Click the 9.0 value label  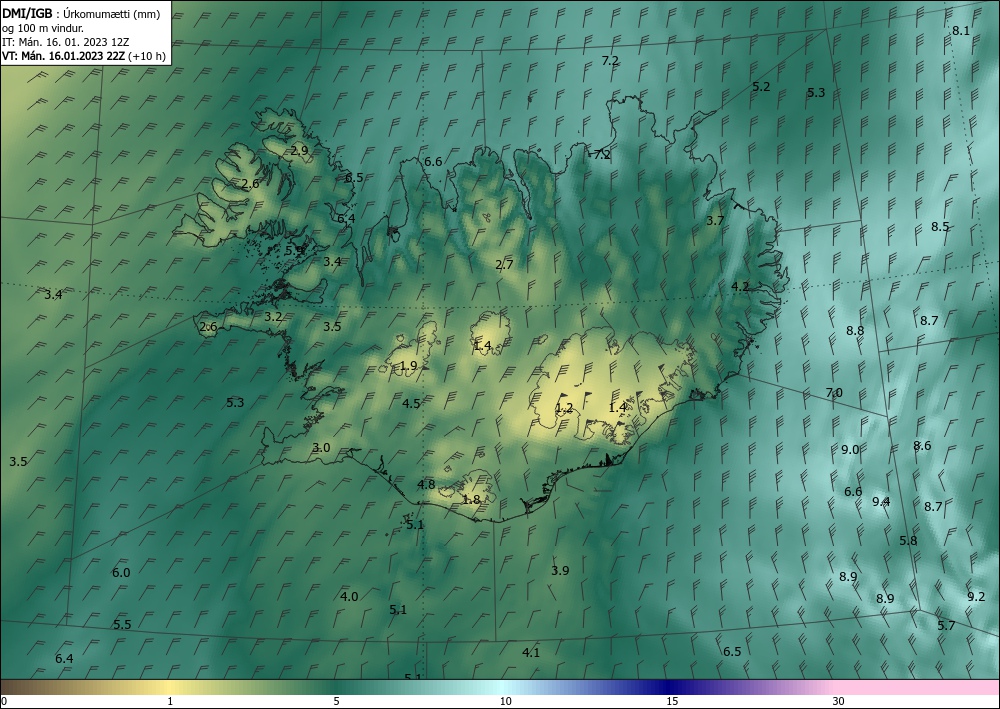click(x=850, y=450)
